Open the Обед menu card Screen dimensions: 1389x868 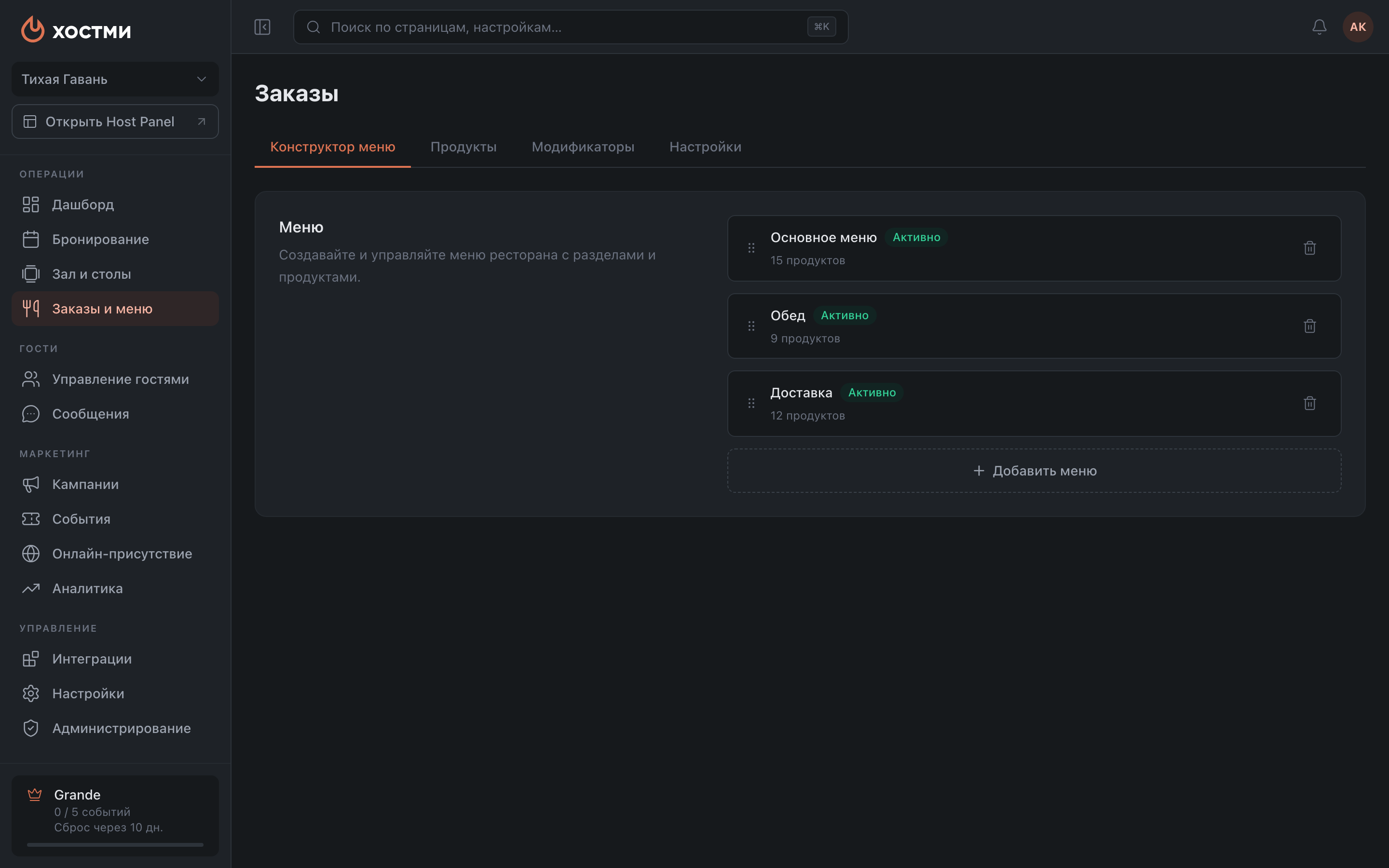pyautogui.click(x=1035, y=326)
